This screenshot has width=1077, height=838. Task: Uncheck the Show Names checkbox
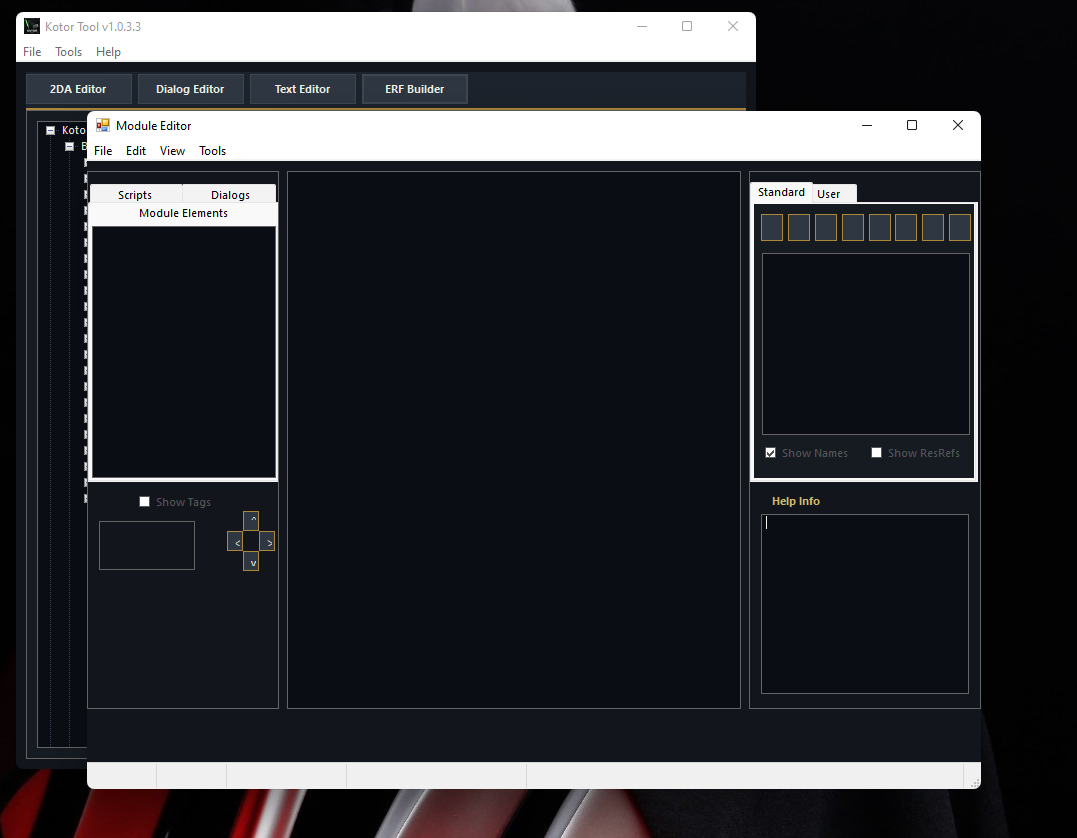coord(770,453)
